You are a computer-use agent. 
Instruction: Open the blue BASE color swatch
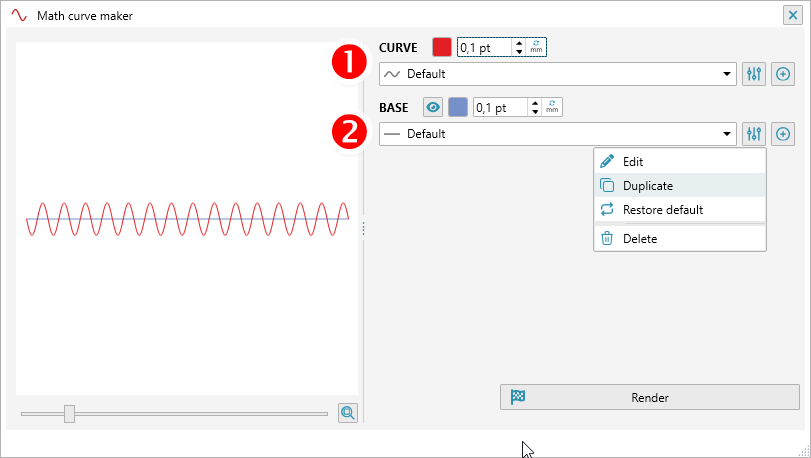(x=458, y=108)
